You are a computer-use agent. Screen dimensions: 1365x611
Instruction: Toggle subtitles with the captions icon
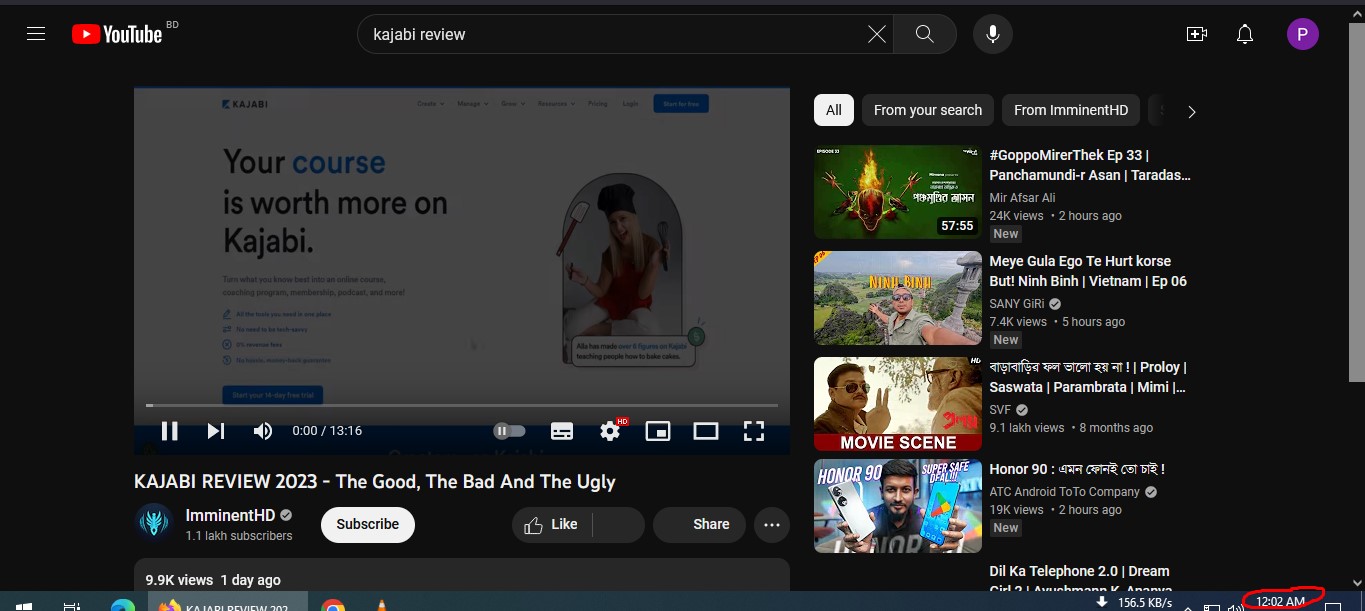tap(562, 431)
